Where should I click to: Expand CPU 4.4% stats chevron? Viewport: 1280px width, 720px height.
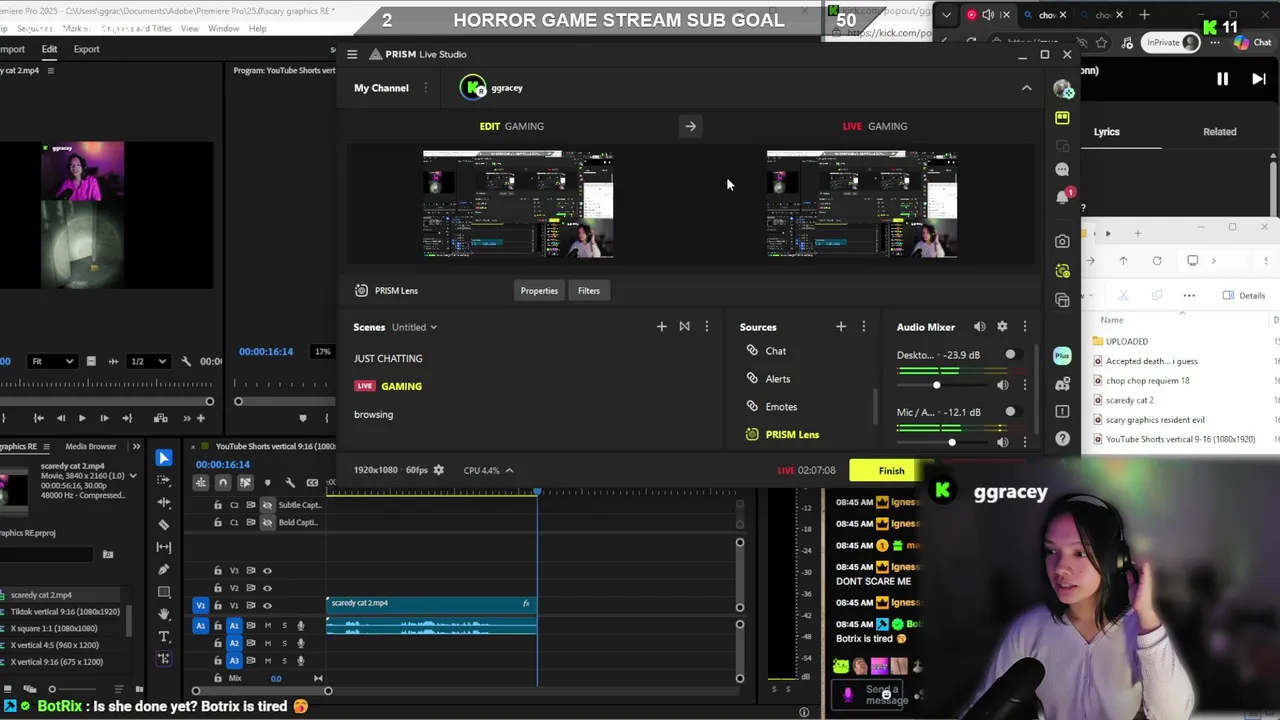tap(509, 470)
